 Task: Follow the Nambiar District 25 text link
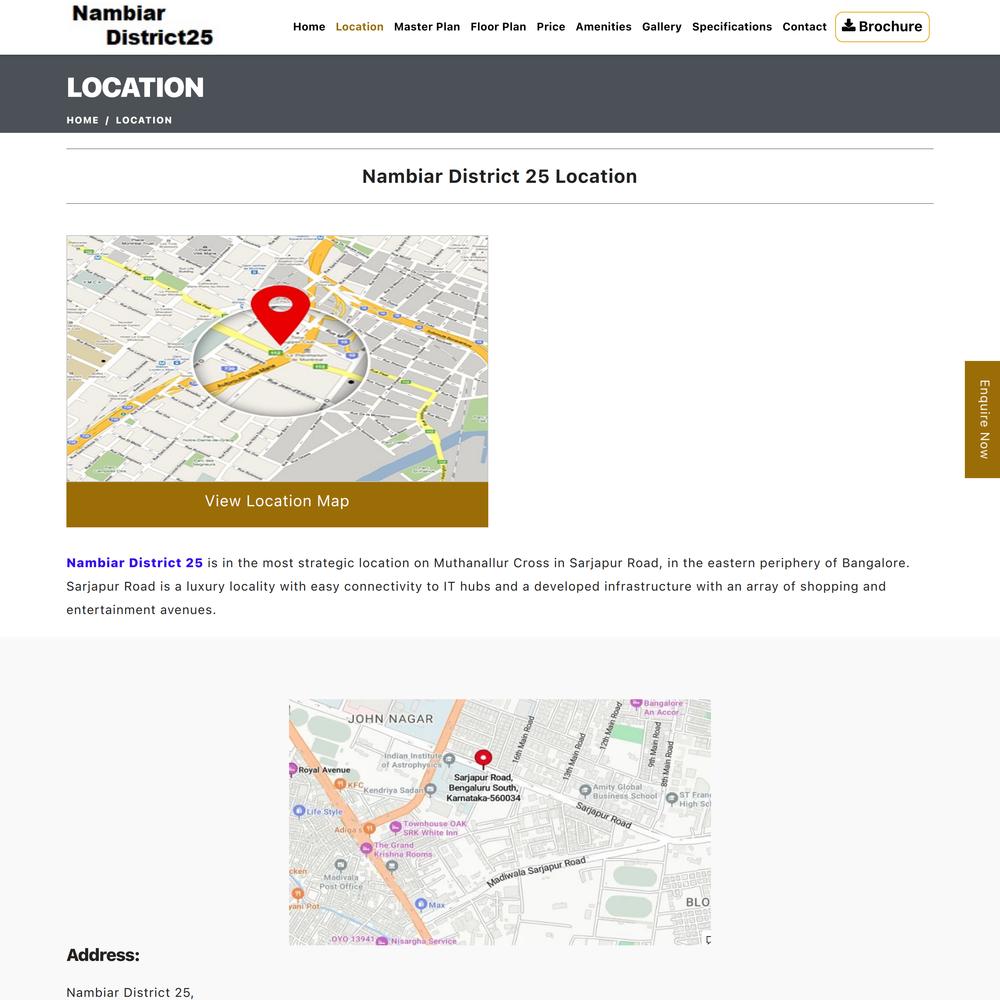[x=135, y=562]
